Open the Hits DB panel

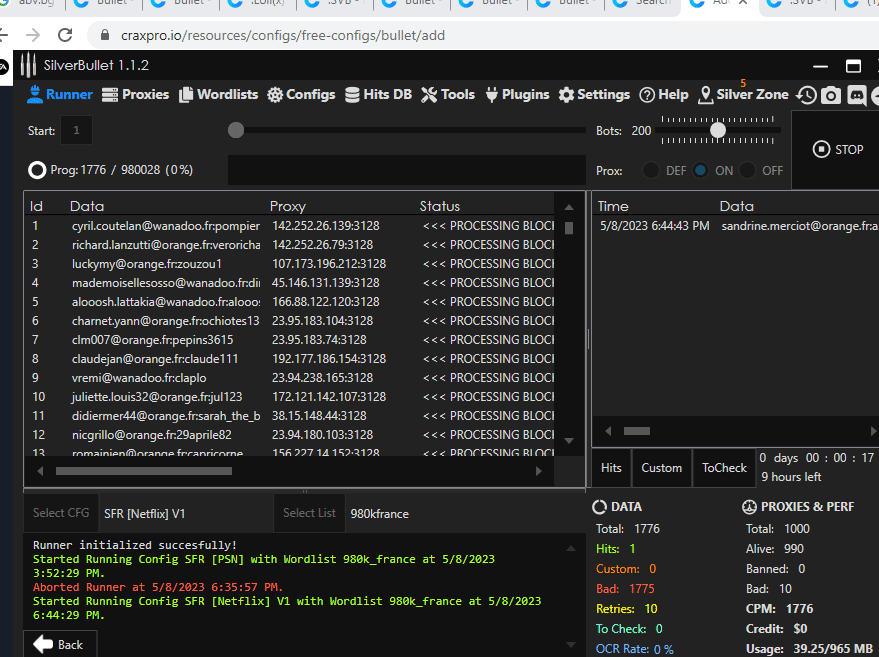(x=378, y=94)
